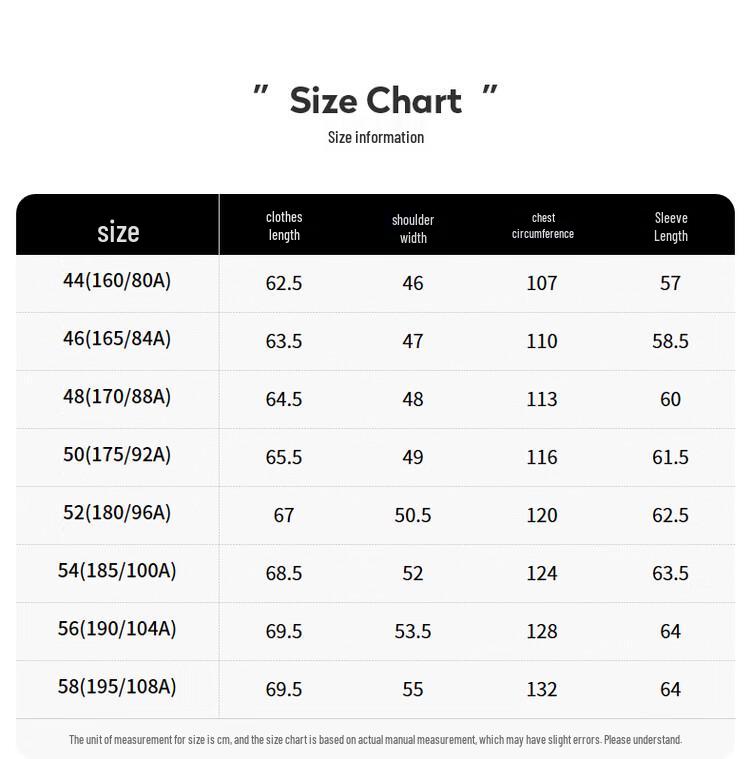This screenshot has height=759, width=750.
Task: Click the clothes length value 68.5
Action: click(x=284, y=573)
